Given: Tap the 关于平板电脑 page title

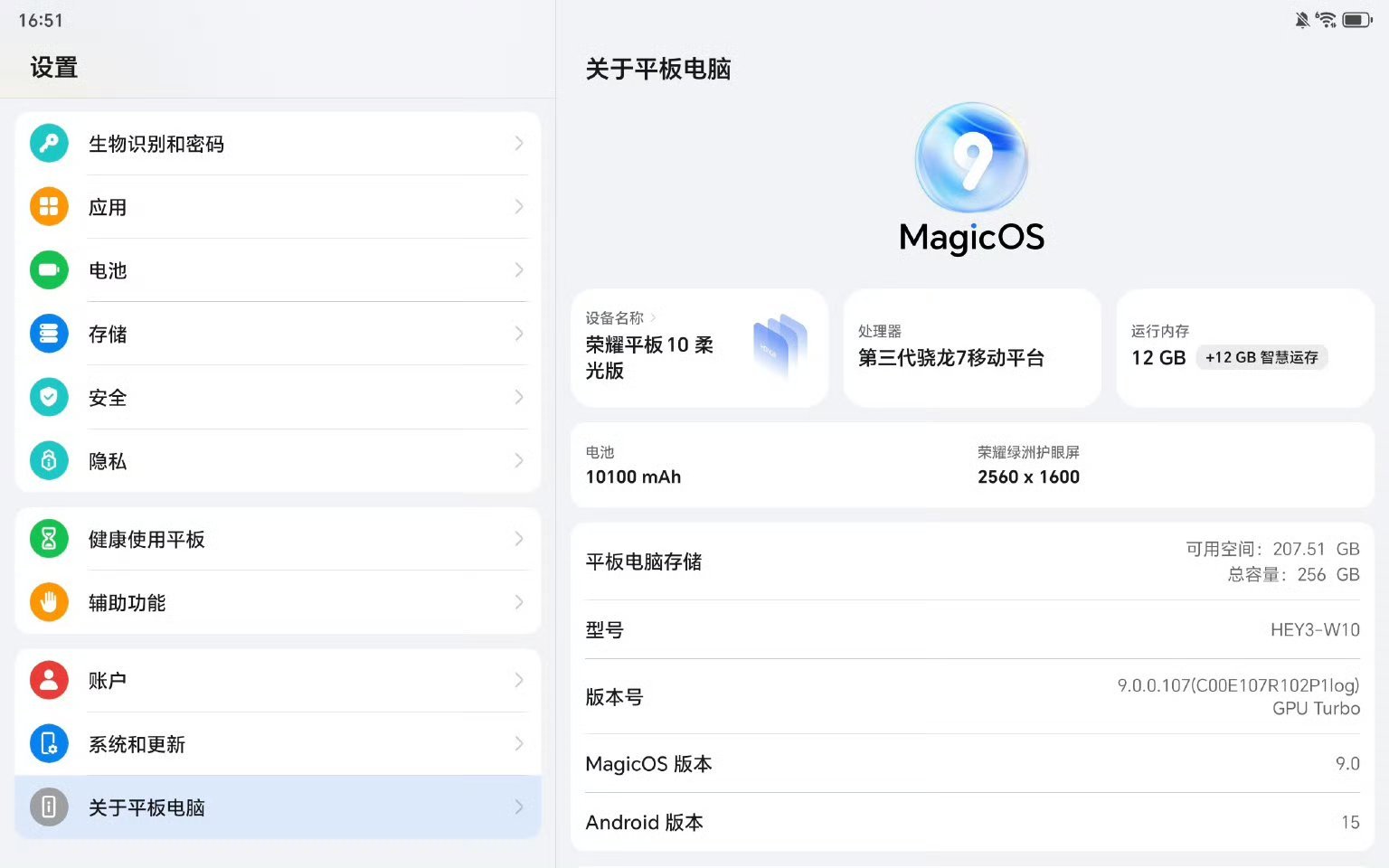Looking at the screenshot, I should click(x=658, y=69).
